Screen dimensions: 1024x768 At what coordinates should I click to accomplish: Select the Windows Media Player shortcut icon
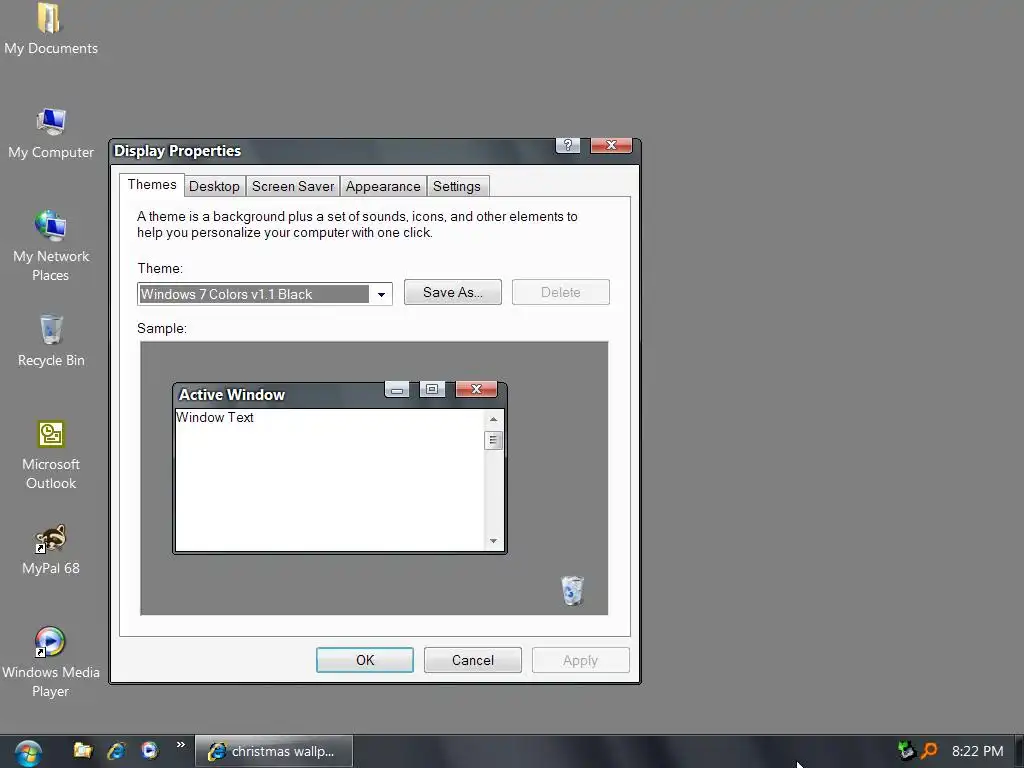50,663
